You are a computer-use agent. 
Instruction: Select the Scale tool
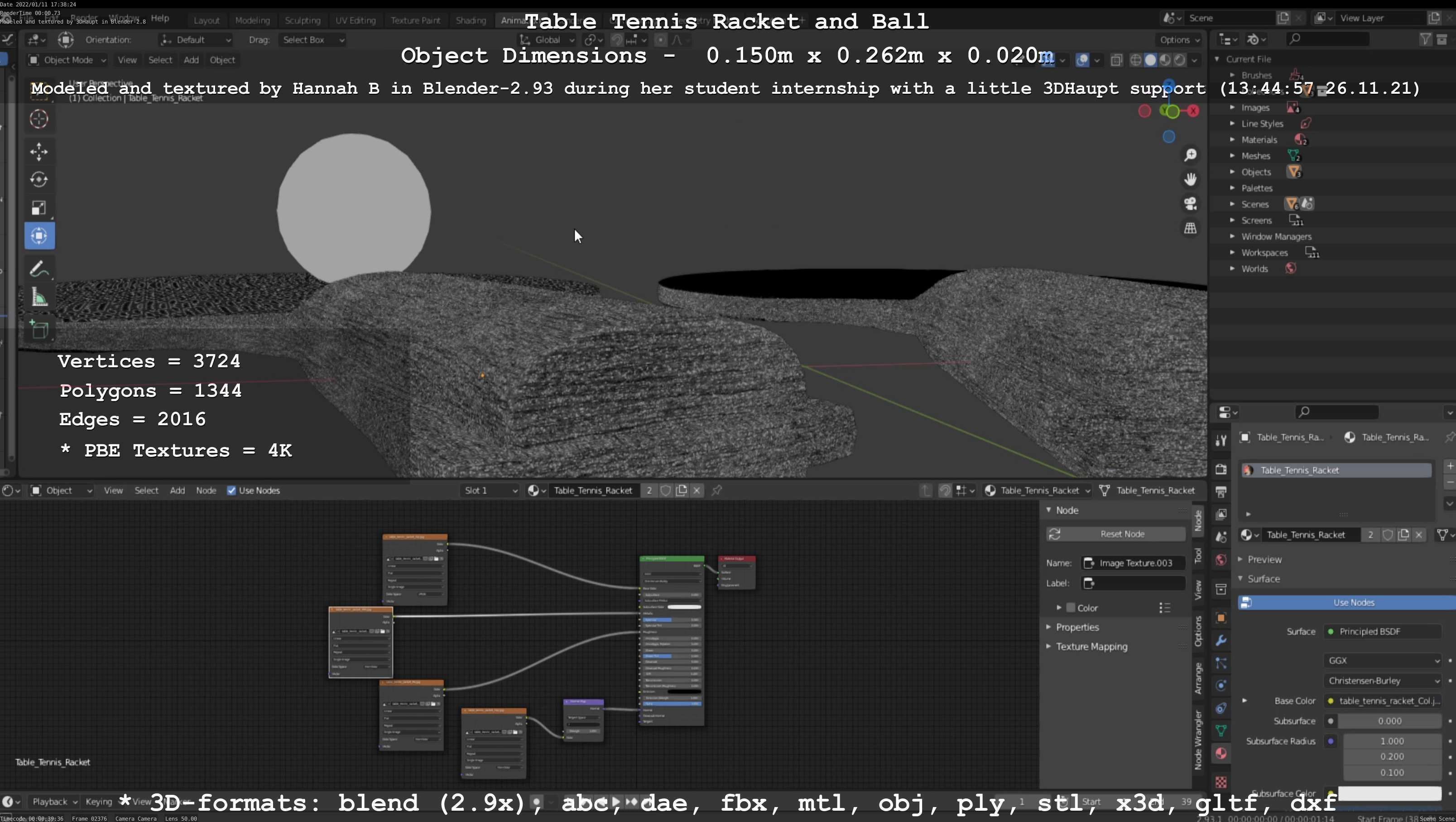click(x=39, y=207)
